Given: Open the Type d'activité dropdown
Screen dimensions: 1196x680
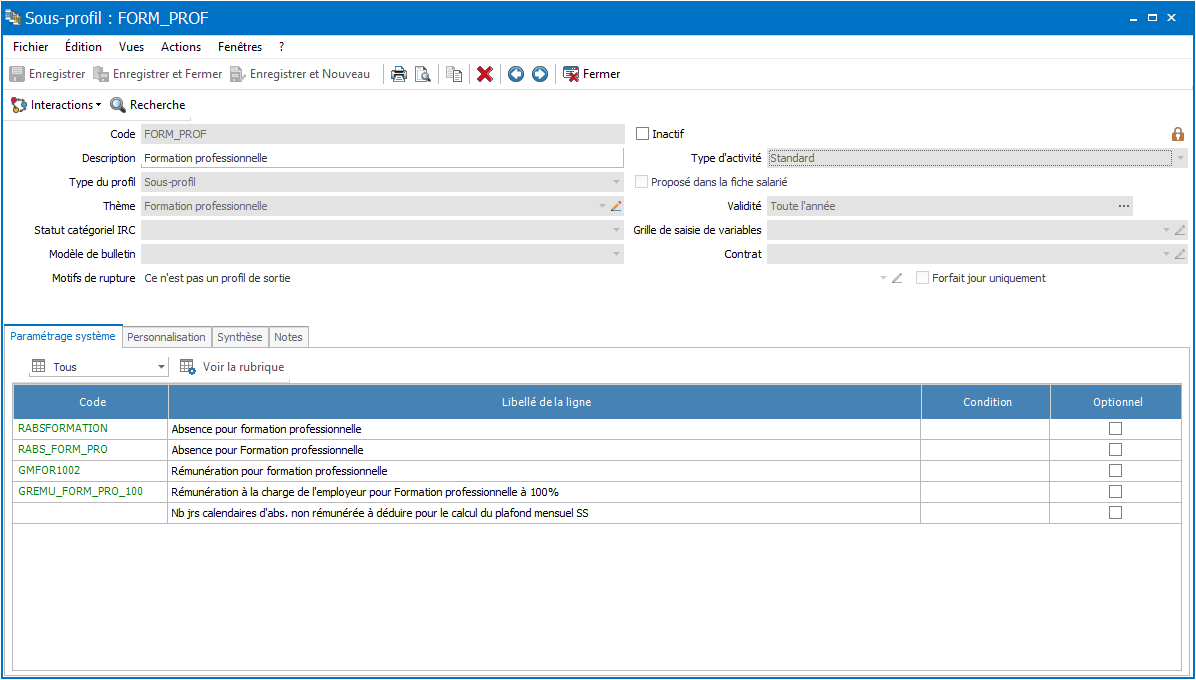Looking at the screenshot, I should [x=1181, y=158].
